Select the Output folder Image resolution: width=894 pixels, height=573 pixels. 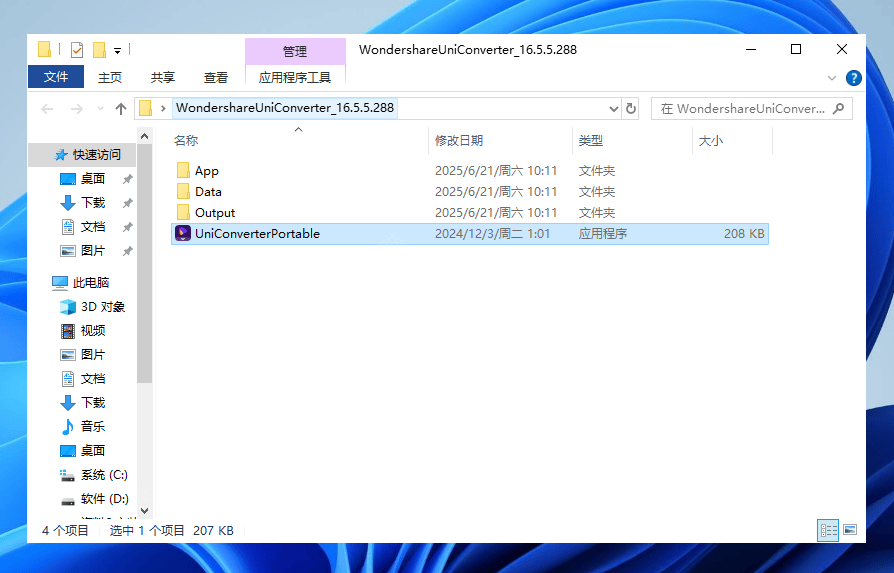tap(469, 213)
